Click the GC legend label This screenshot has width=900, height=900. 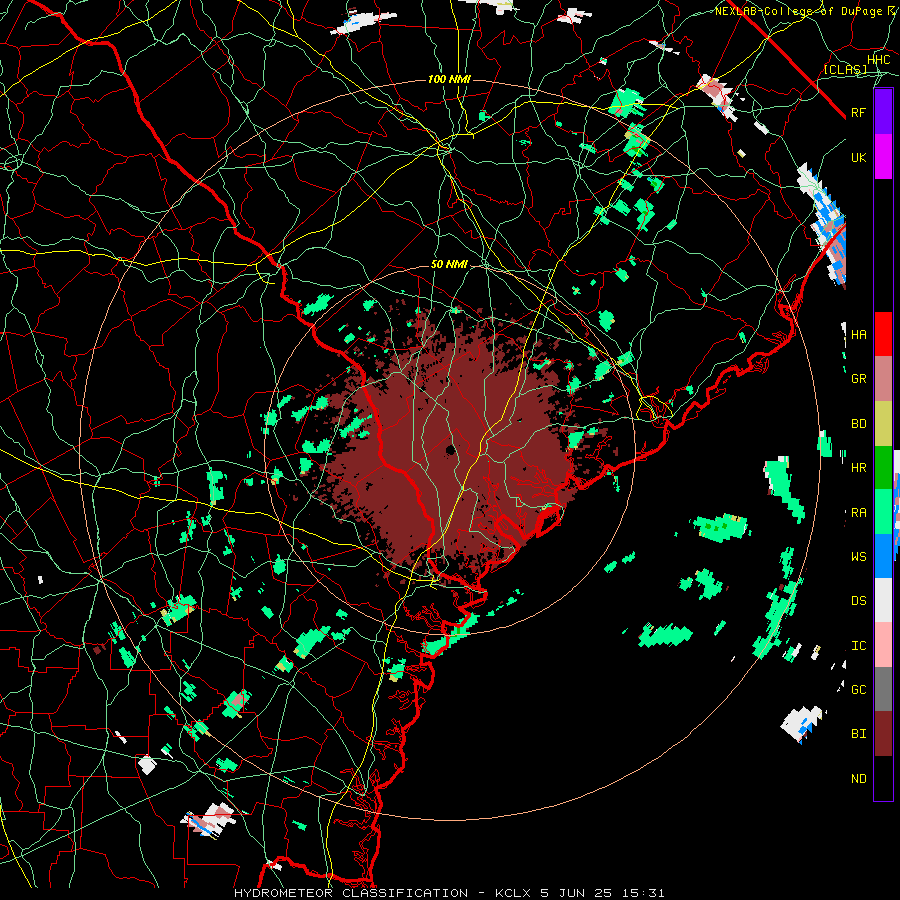pyautogui.click(x=859, y=690)
